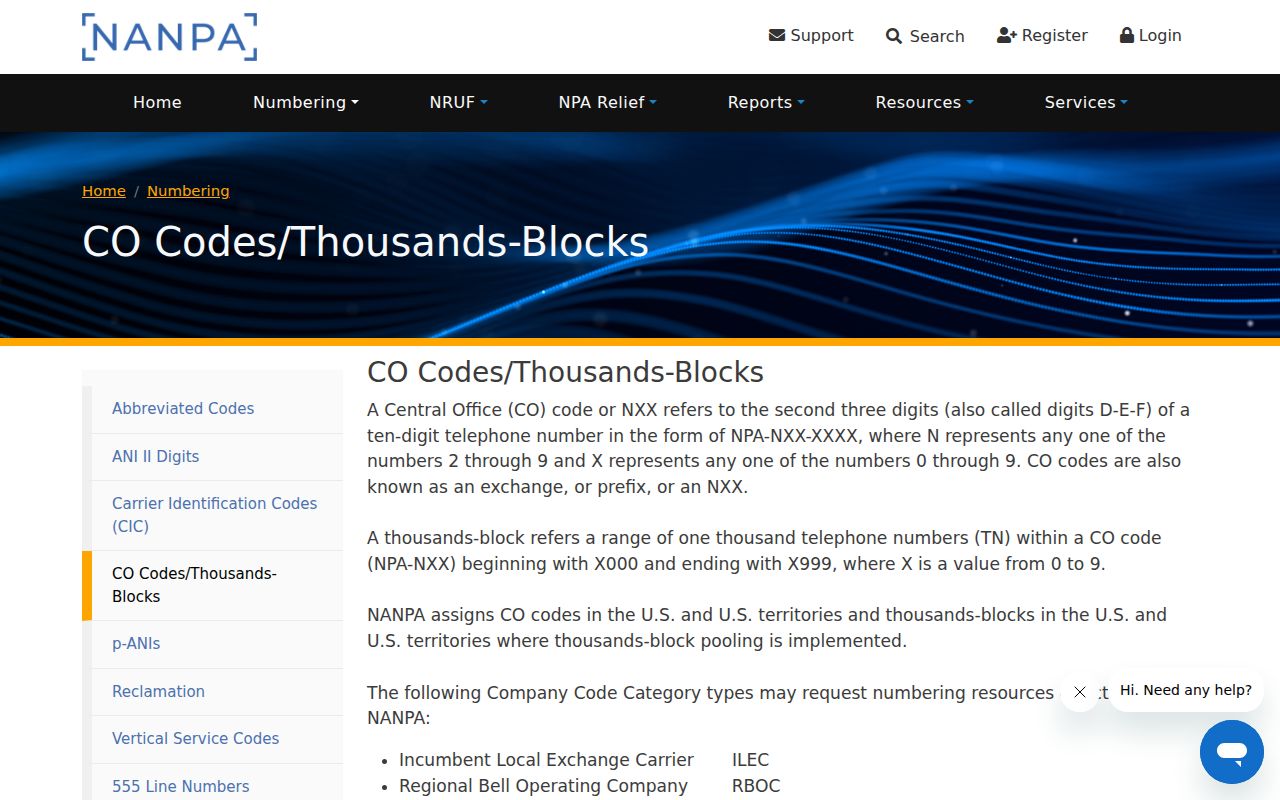Click the Home breadcrumb link
This screenshot has height=800, width=1280.
tap(104, 191)
